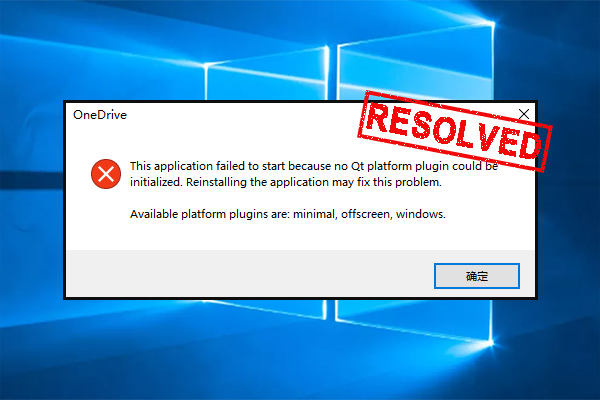The height and width of the screenshot is (400, 600).
Task: Click the 确定 confirmation button
Action: click(477, 276)
